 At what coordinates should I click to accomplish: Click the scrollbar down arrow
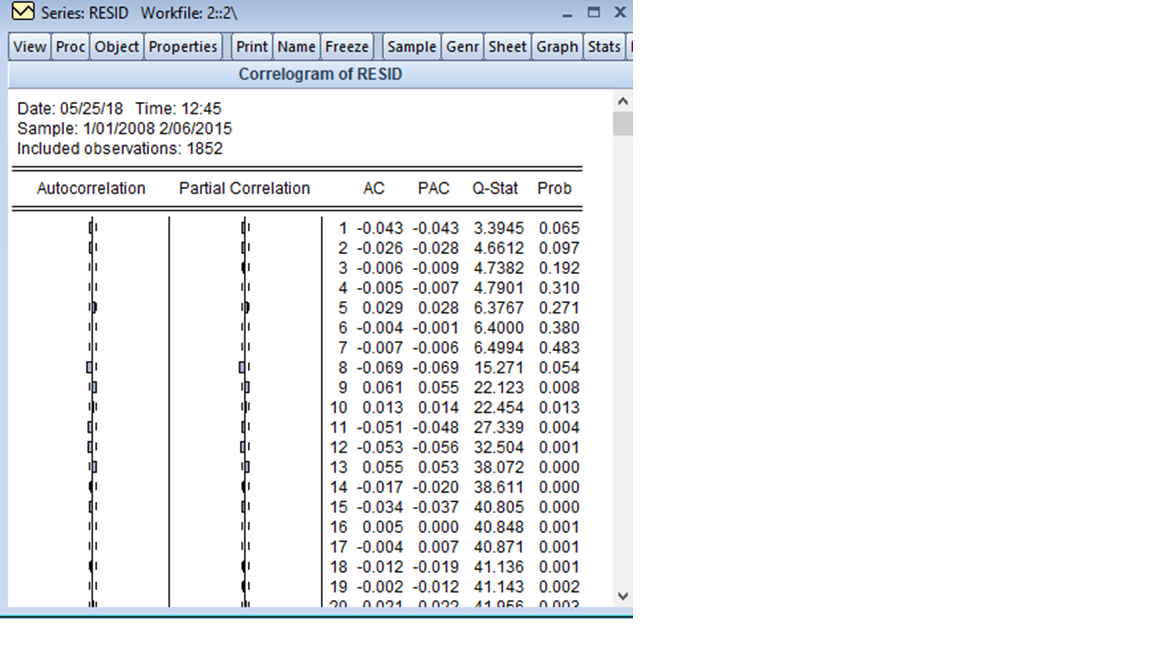(x=623, y=596)
